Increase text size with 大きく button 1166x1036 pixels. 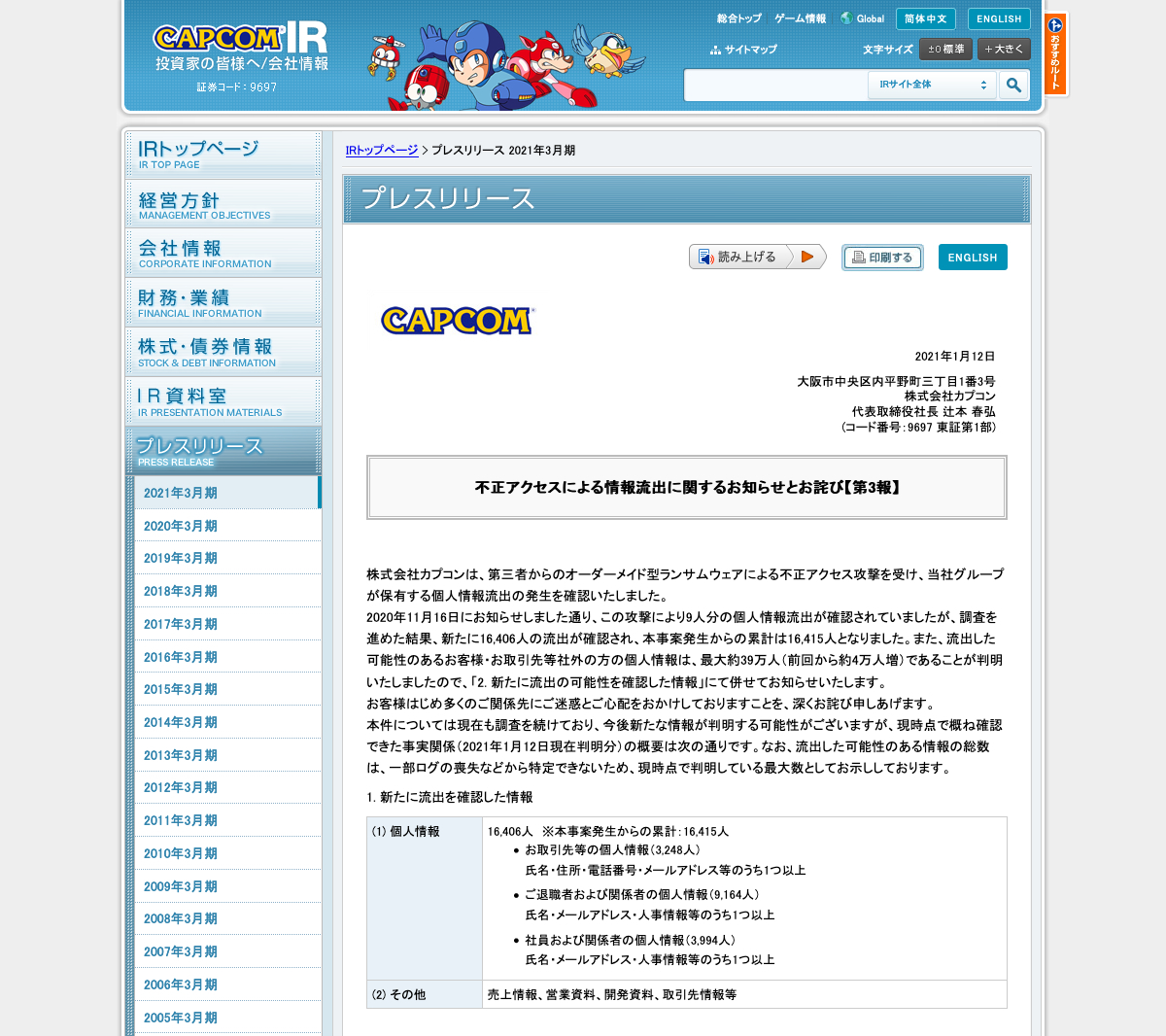(x=1004, y=49)
